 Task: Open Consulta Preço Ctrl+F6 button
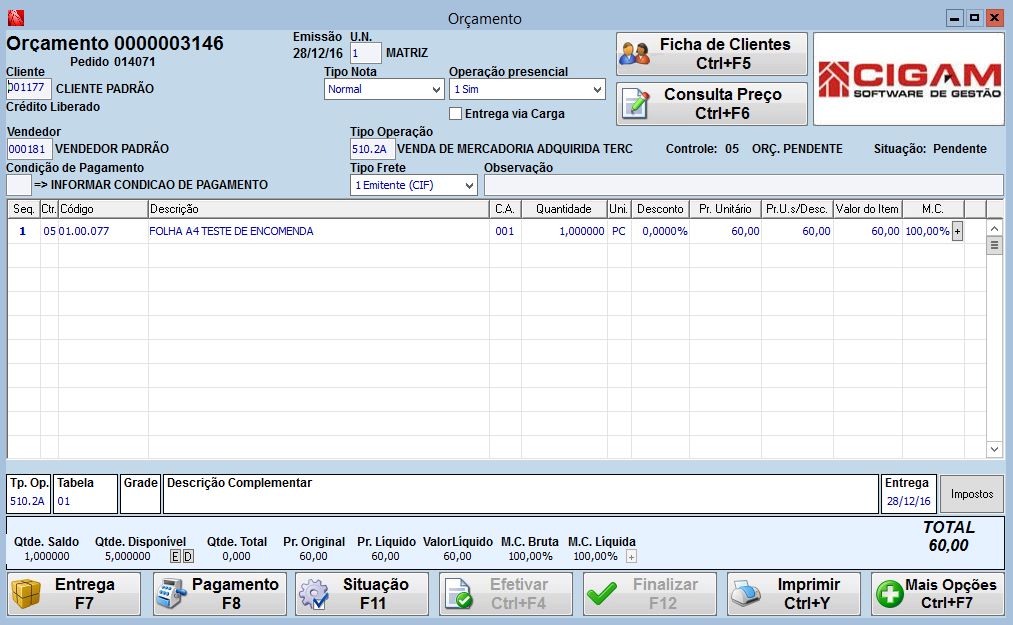coord(712,104)
